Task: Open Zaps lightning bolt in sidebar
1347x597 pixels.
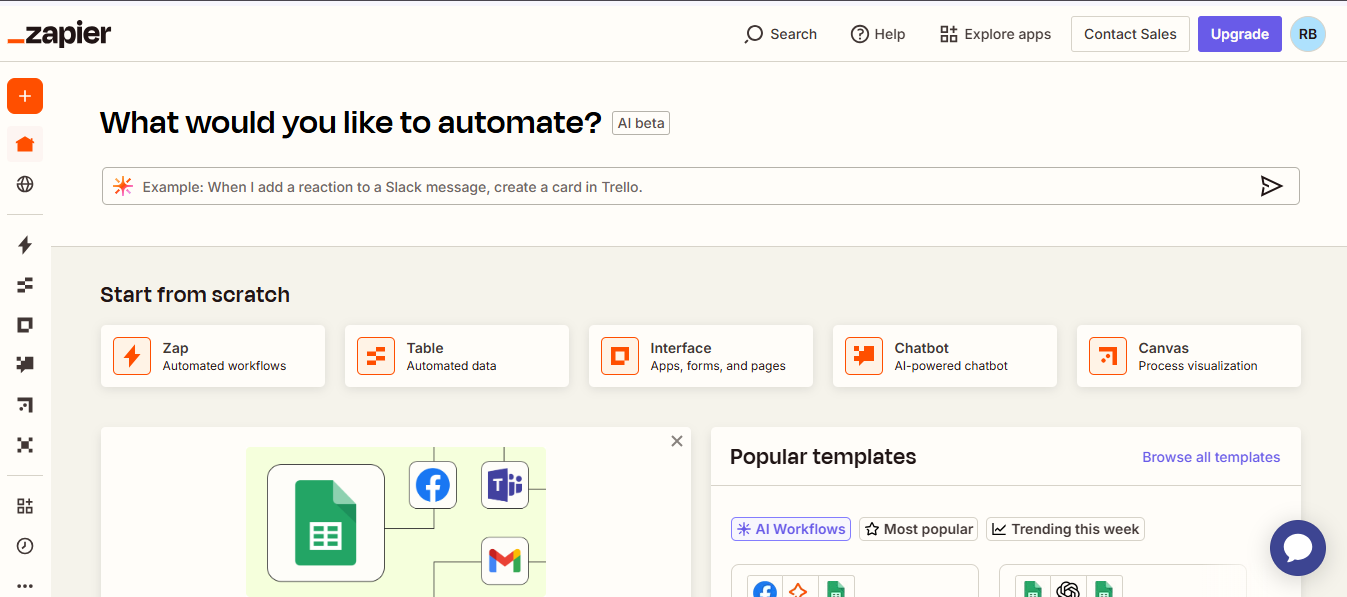Action: (25, 245)
